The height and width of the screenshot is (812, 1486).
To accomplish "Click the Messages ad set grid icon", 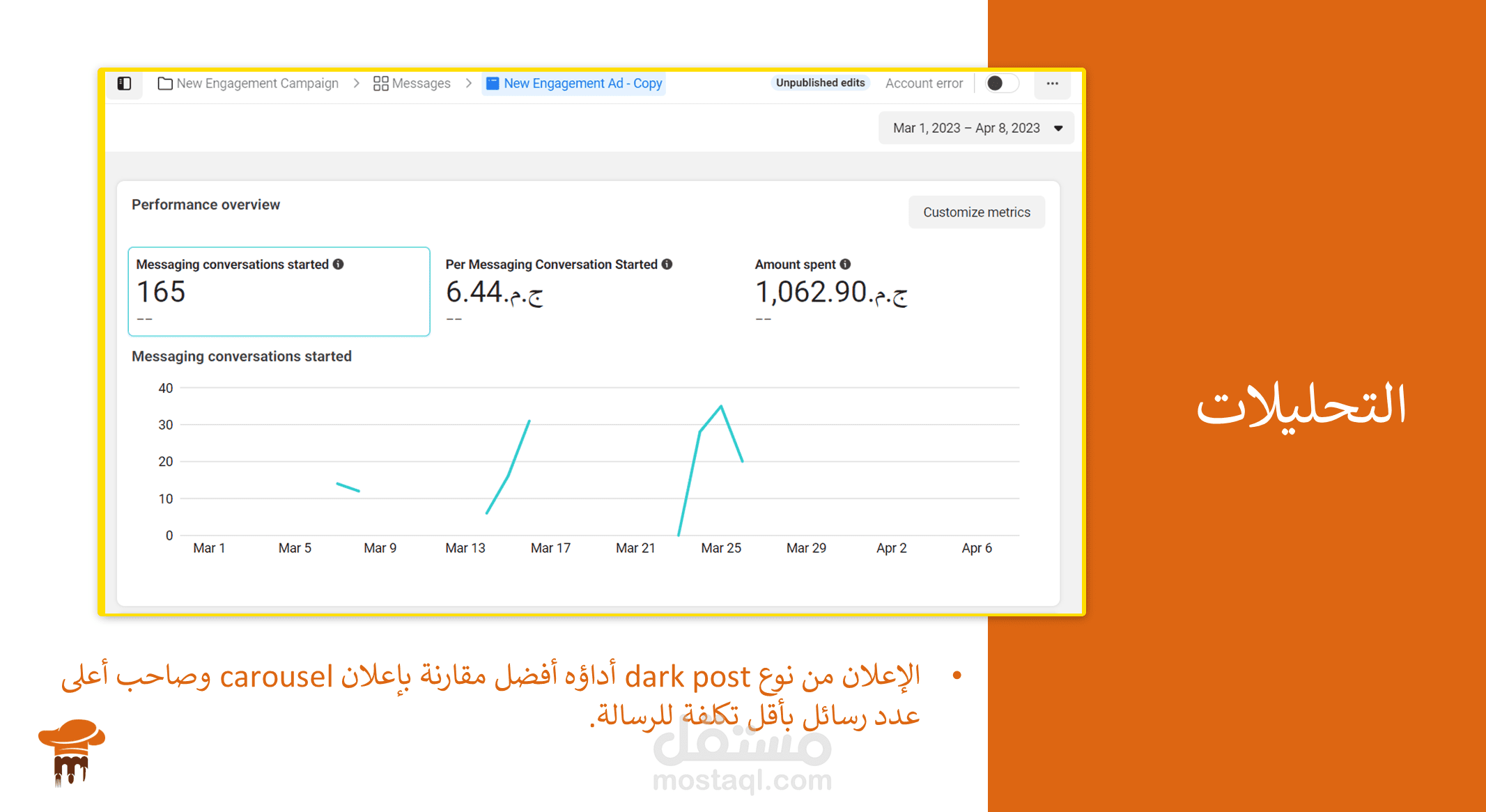I will [x=380, y=84].
